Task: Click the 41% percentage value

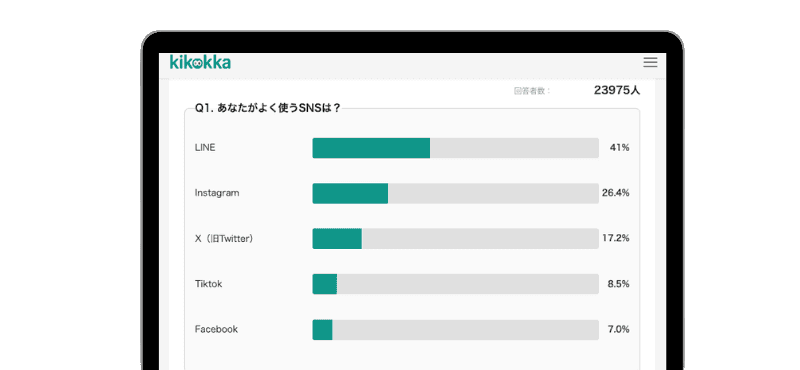Action: click(x=619, y=147)
